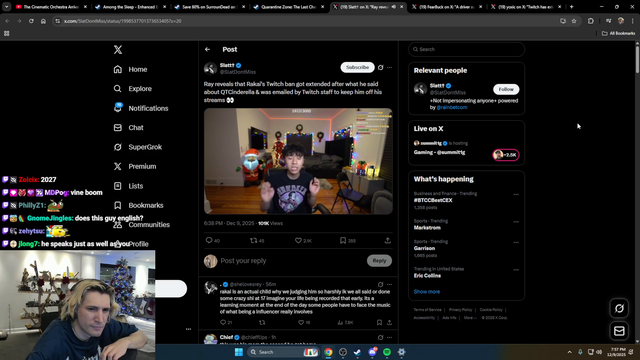
Task: Repost shelovesrey's reply
Action: [x=262, y=322]
